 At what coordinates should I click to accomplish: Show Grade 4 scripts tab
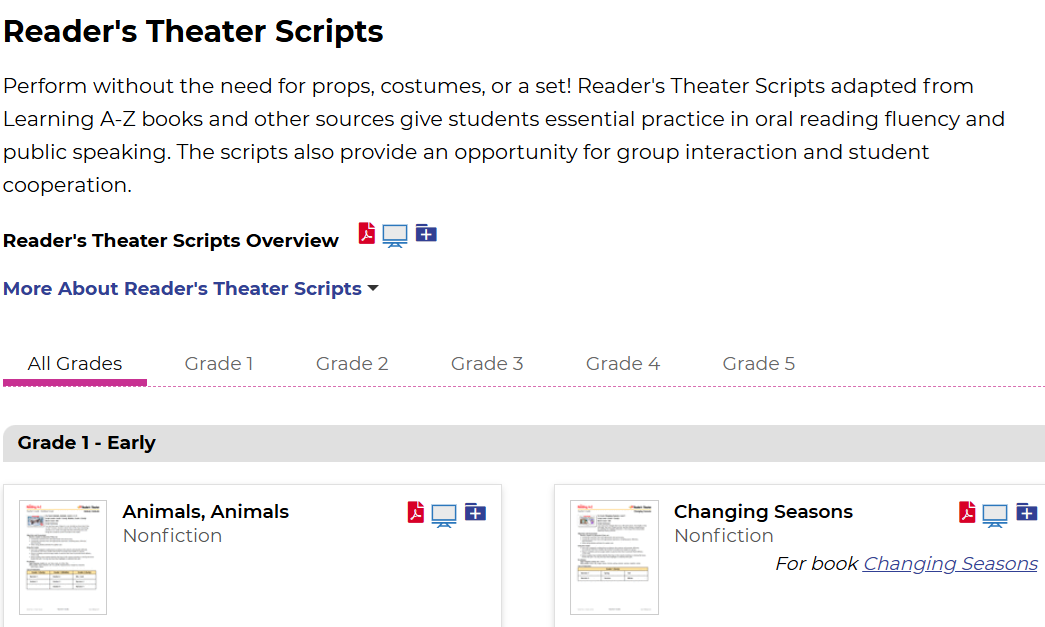coord(623,364)
